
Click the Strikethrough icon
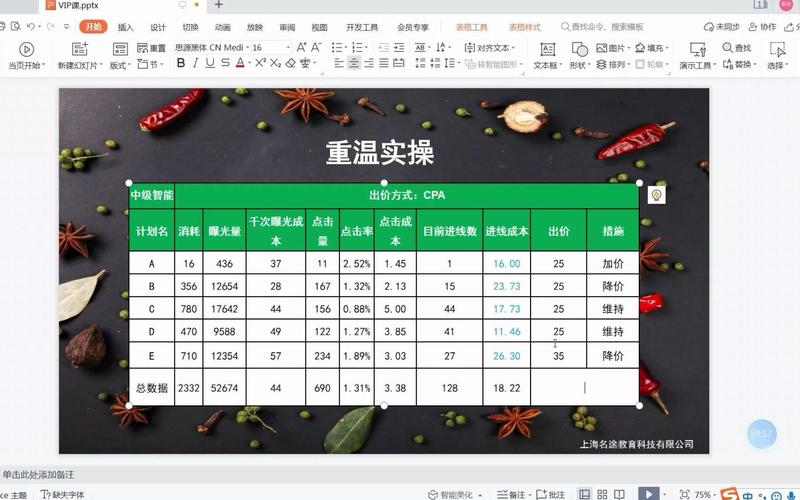click(225, 63)
